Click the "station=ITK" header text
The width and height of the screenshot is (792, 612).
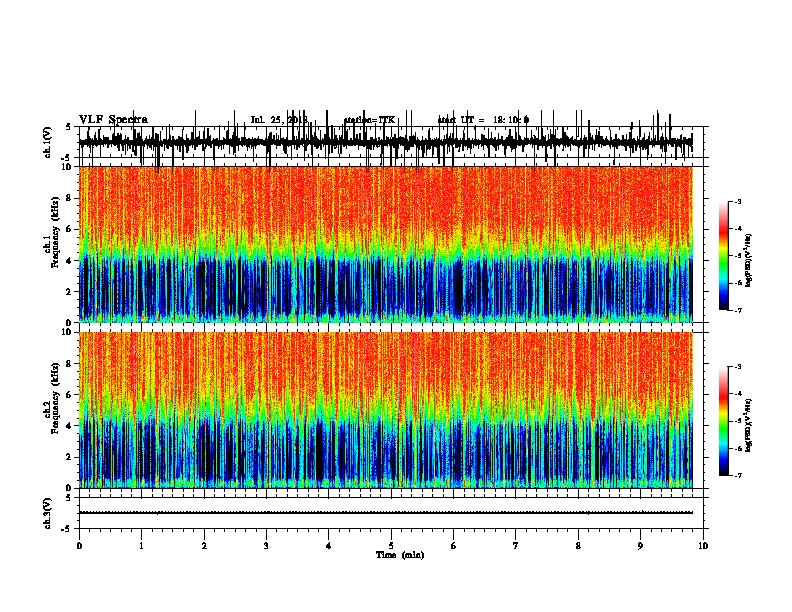(369, 120)
